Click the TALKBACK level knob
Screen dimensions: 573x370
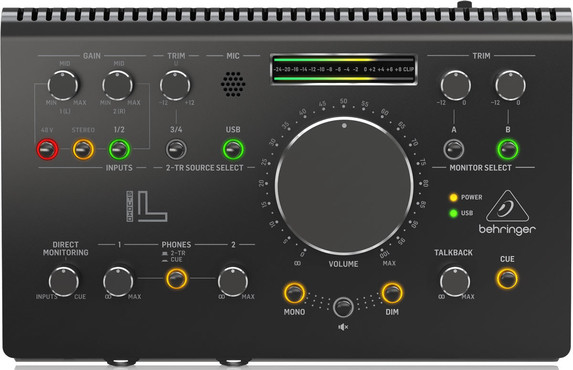point(455,281)
